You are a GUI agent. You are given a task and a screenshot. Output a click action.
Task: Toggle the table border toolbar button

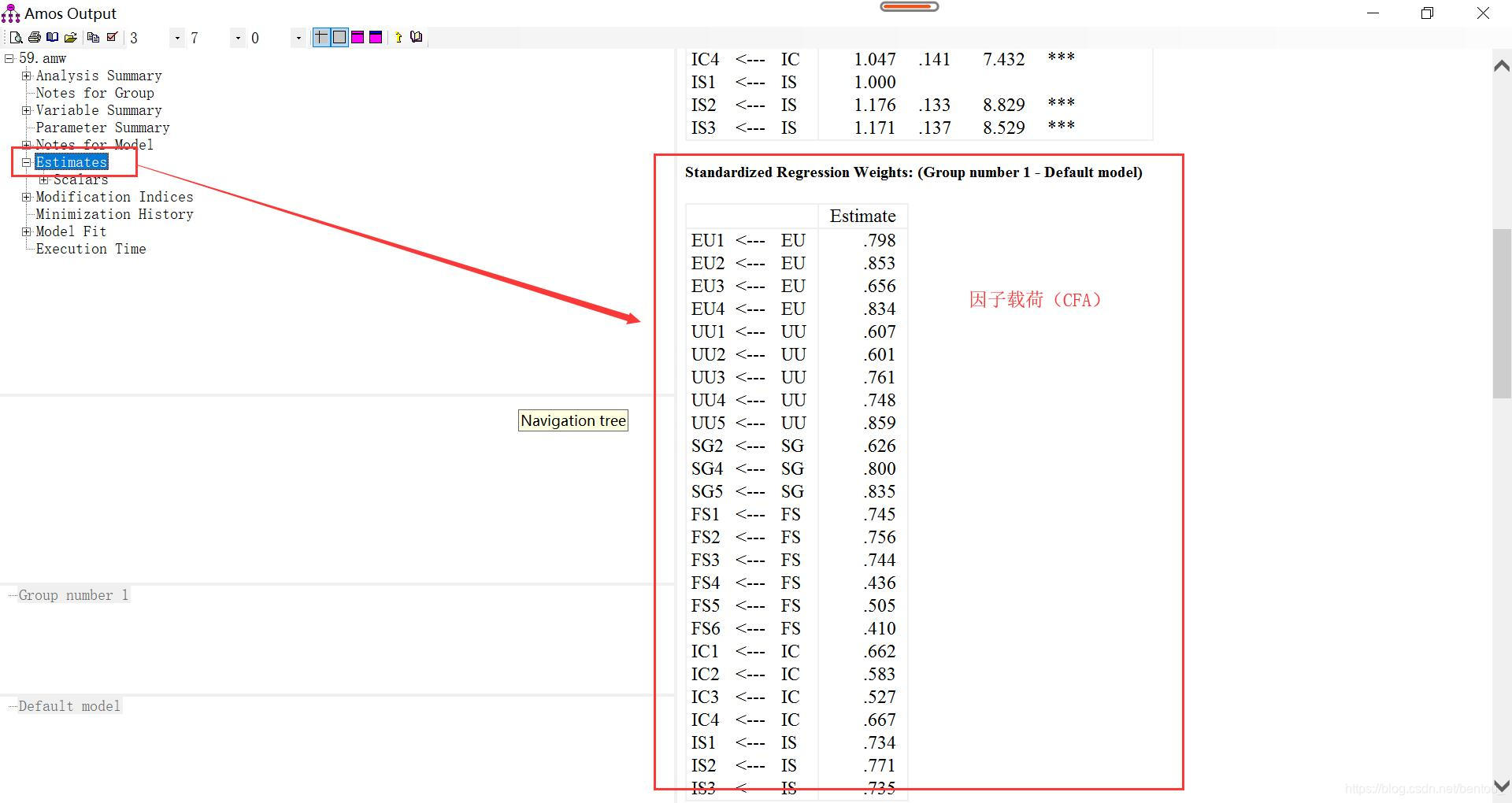tap(339, 37)
